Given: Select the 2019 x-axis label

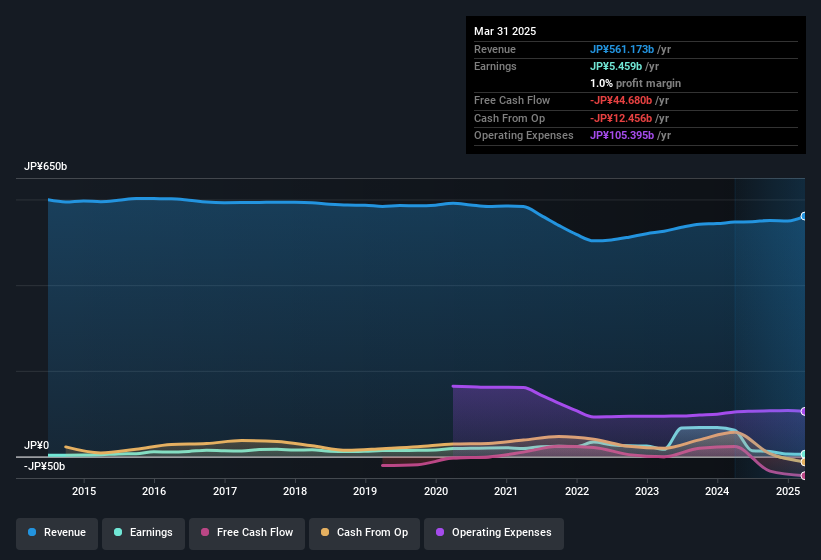Looking at the screenshot, I should (365, 491).
